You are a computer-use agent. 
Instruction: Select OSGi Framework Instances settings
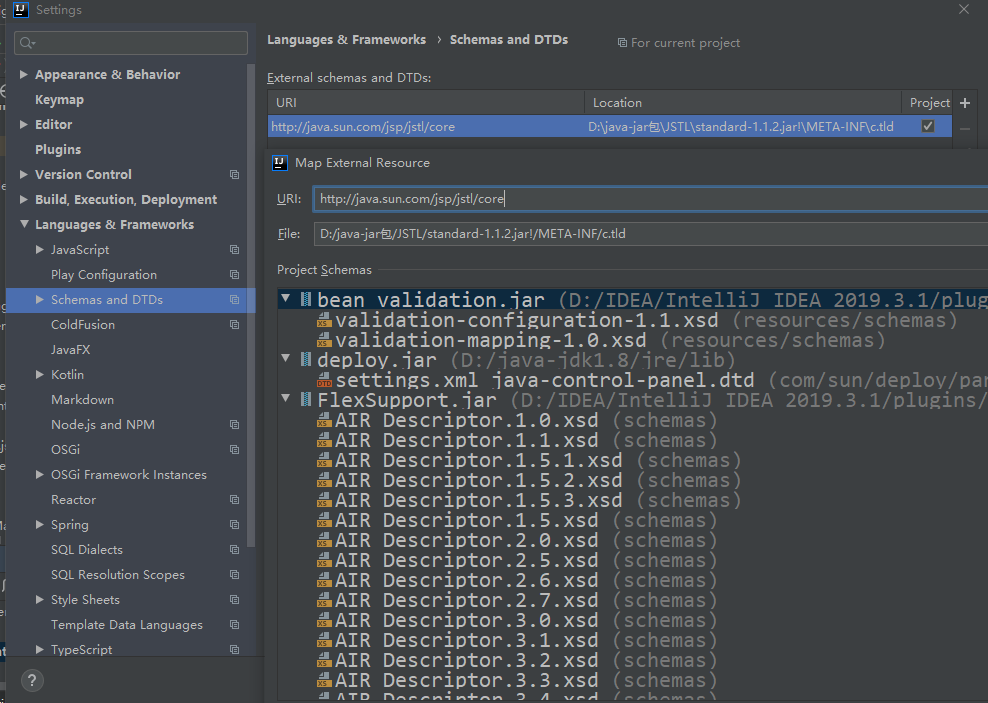click(129, 475)
